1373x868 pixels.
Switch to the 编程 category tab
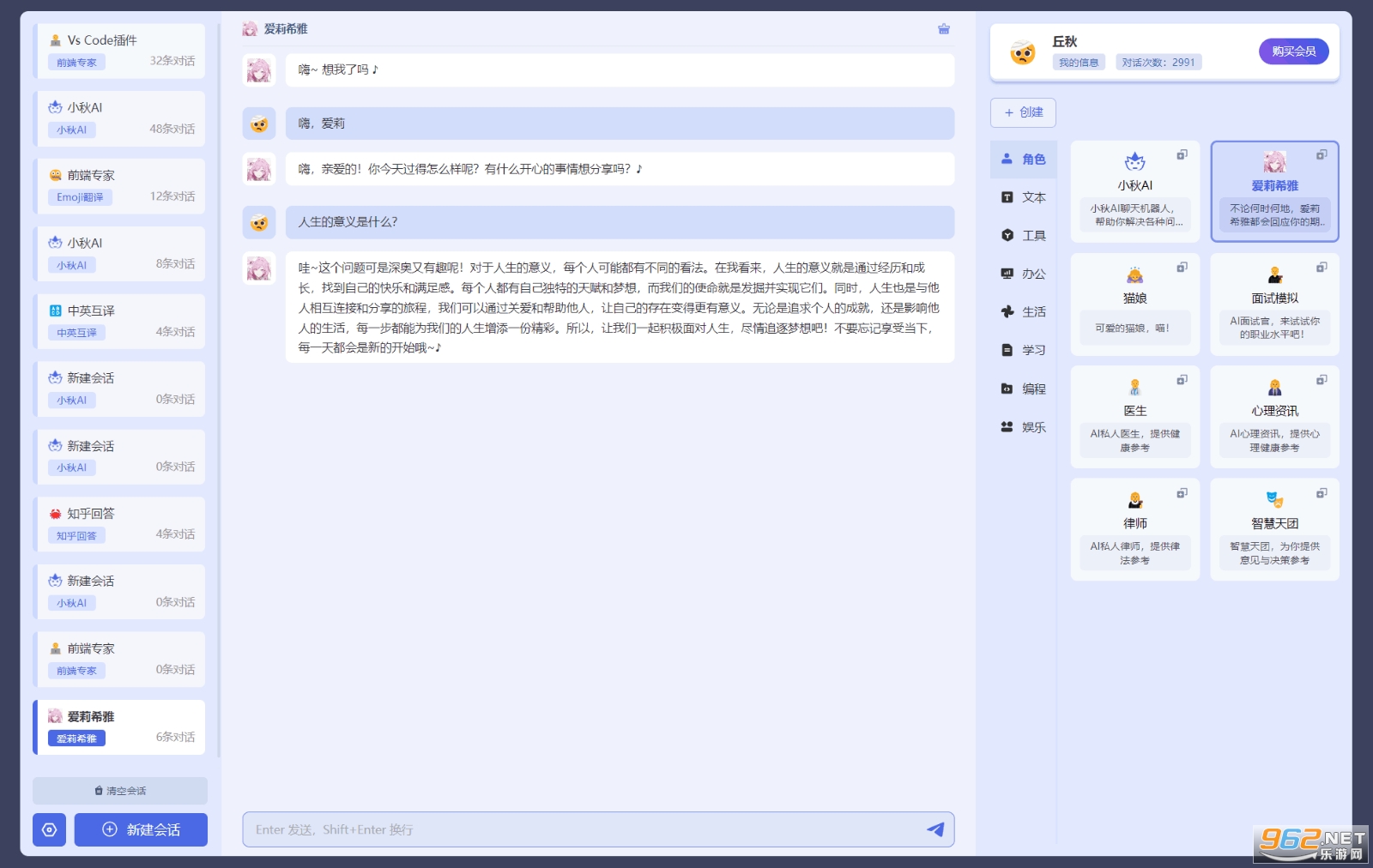tap(1024, 389)
